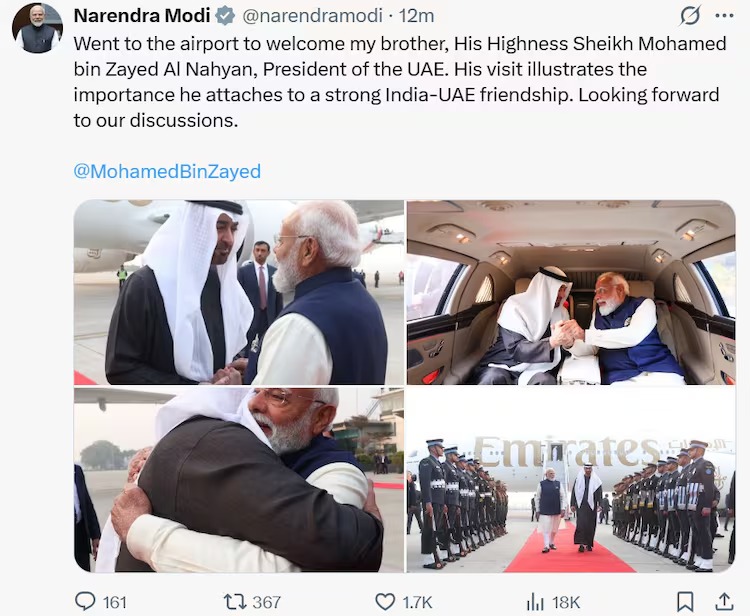Screen dimensions: 750x616
Task: Click the share upload icon
Action: [x=725, y=601]
